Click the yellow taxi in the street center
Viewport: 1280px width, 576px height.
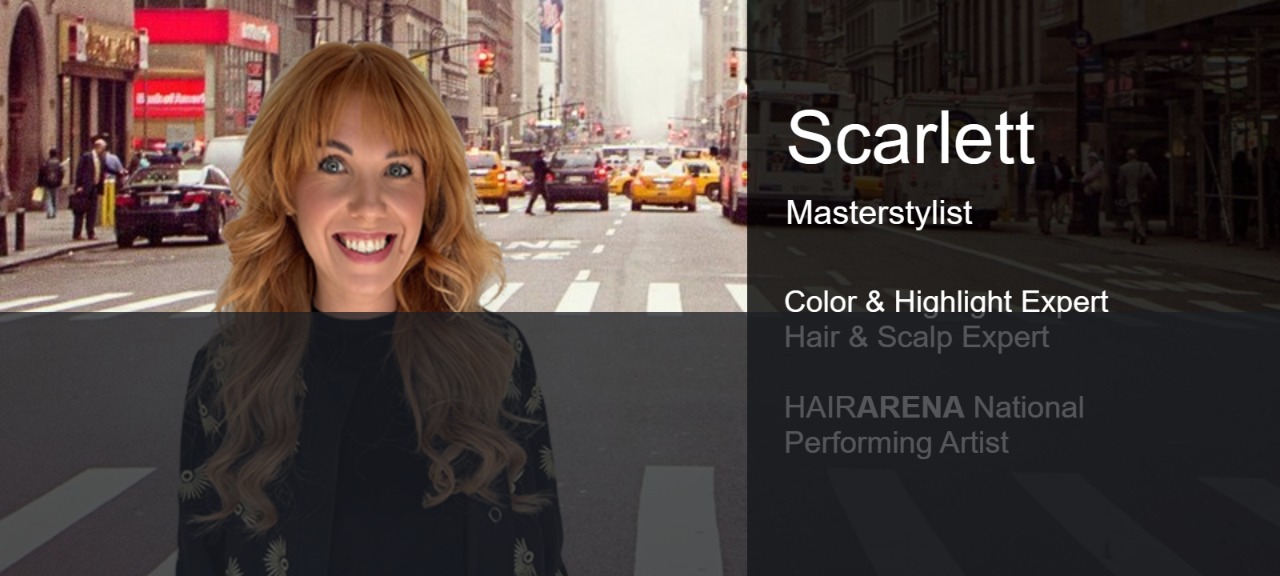pos(662,184)
